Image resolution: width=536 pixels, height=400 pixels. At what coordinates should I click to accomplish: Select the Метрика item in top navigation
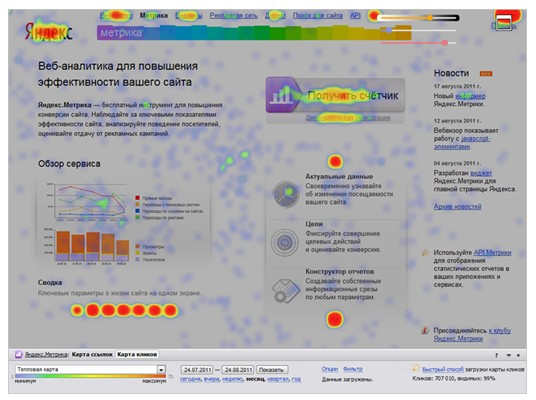pos(154,15)
